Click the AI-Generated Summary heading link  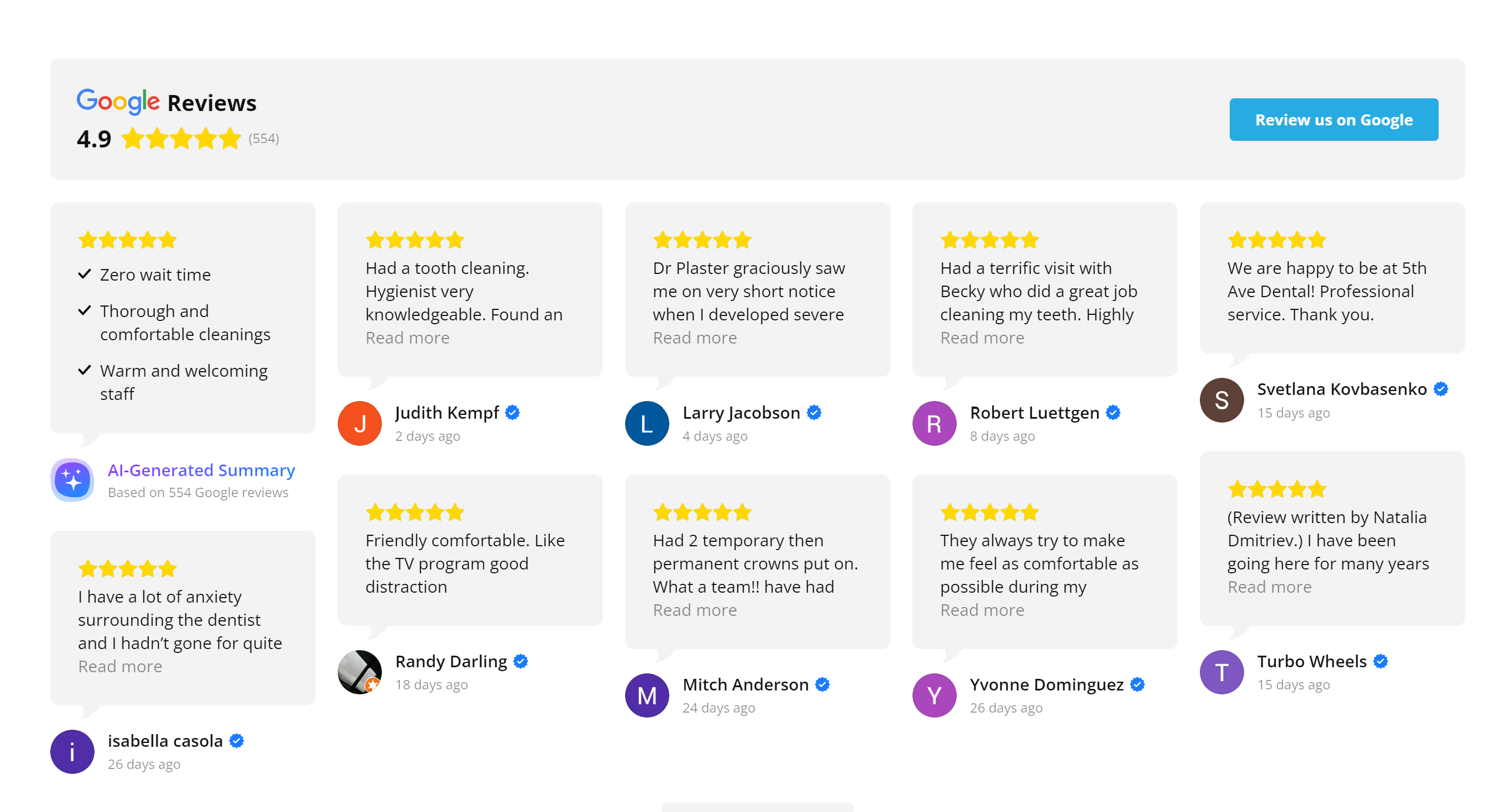click(x=202, y=470)
